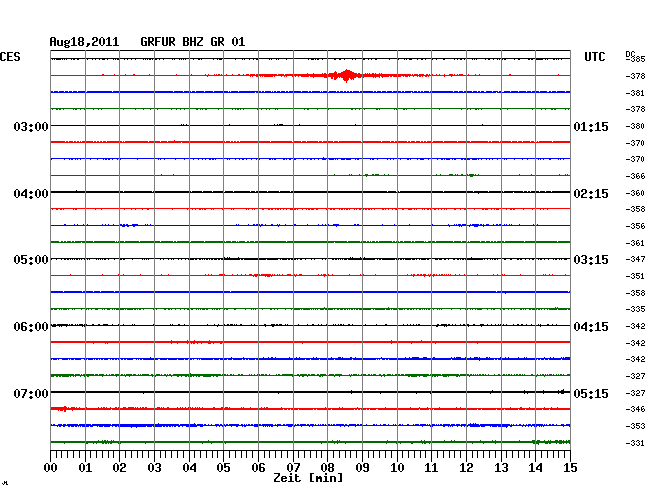This screenshot has height=494, width=650.
Task: Click the UTC time label "05:15"
Action: (x=591, y=393)
